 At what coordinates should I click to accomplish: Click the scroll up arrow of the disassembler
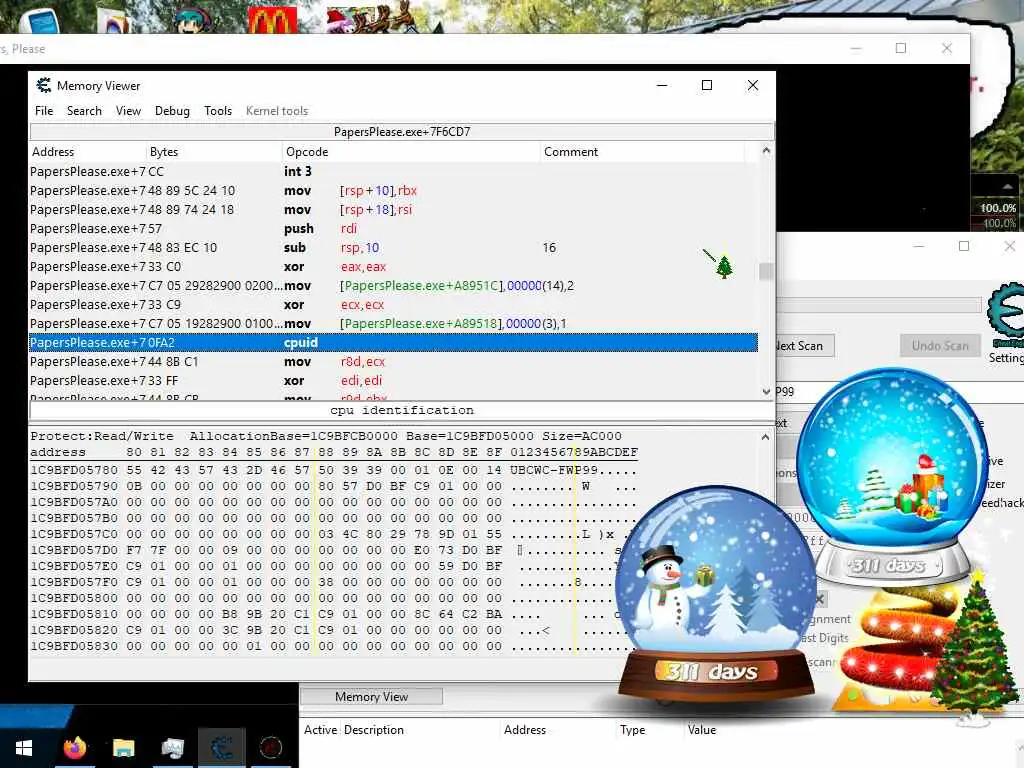(766, 151)
